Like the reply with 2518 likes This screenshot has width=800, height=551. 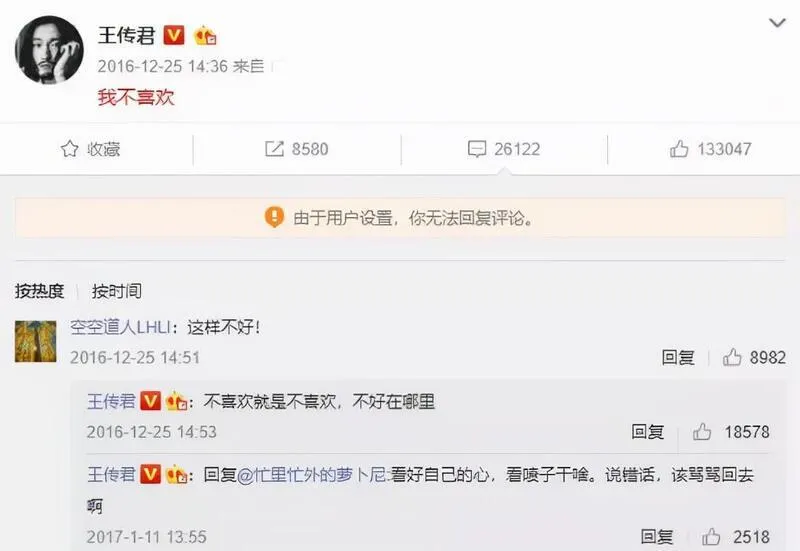711,537
